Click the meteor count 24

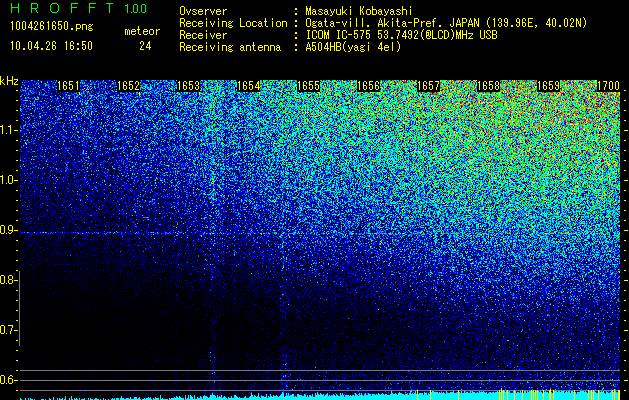(x=145, y=46)
